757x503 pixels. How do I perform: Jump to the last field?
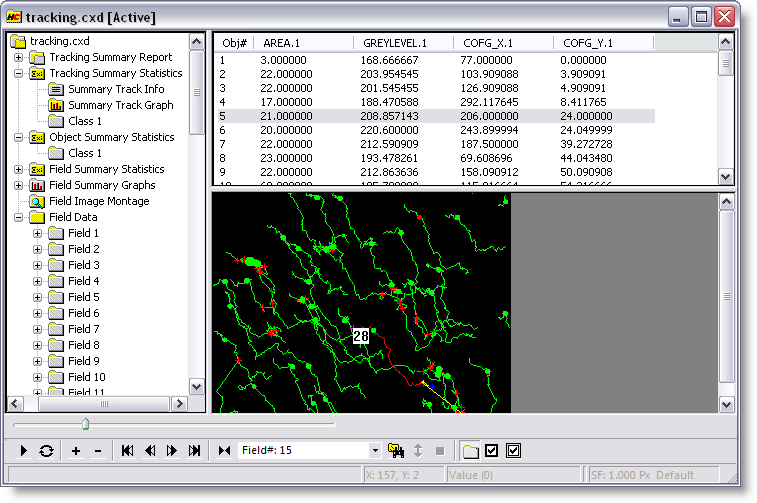coord(194,451)
